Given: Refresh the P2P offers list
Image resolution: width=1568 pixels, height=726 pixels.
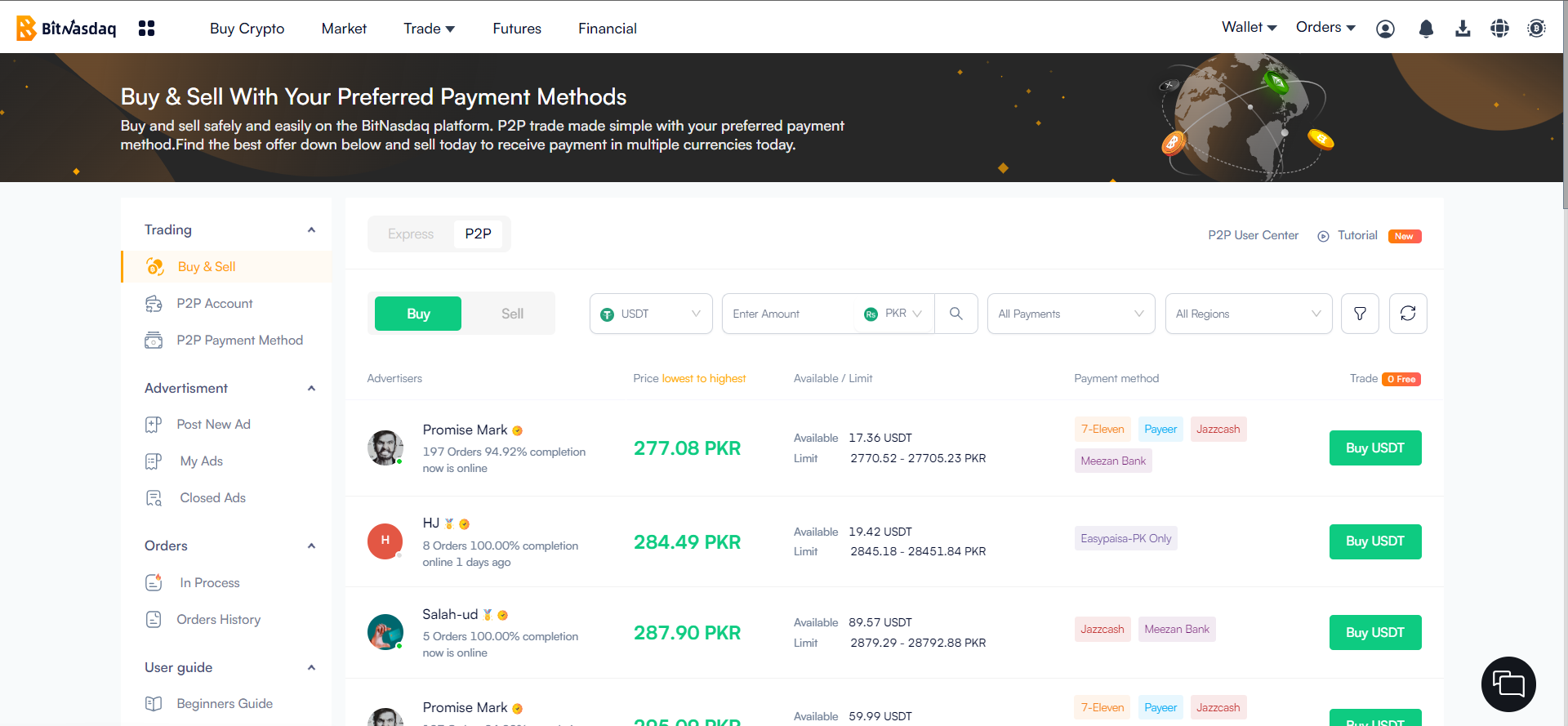Looking at the screenshot, I should tap(1408, 314).
